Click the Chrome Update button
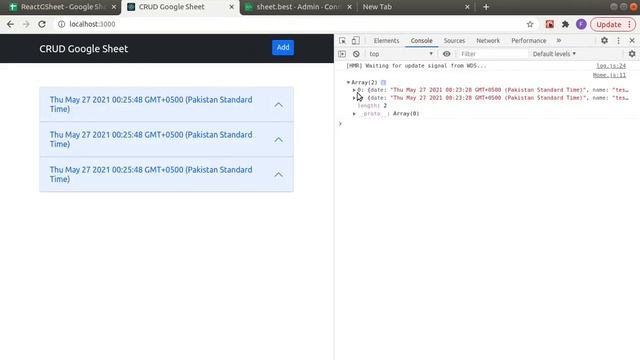 tap(613, 24)
